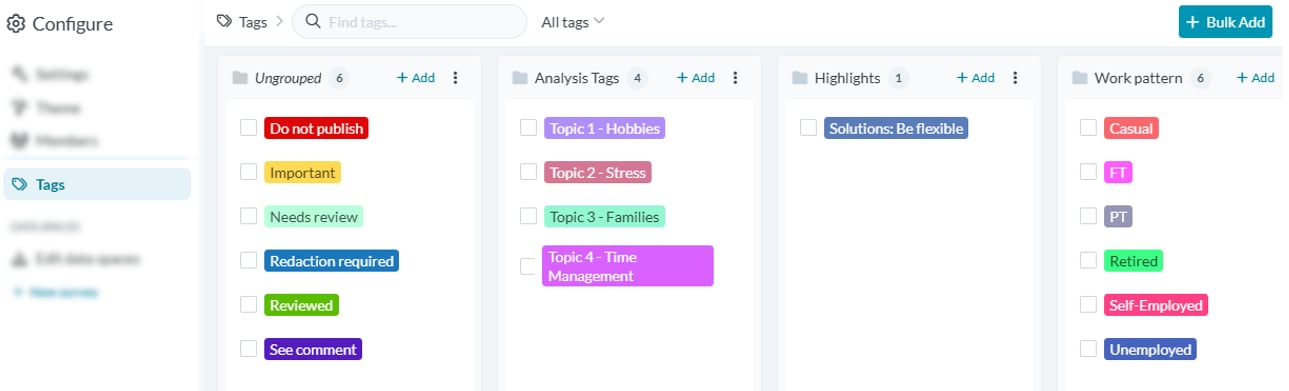Click the Analysis Tags folder icon
The height and width of the screenshot is (391, 1289).
519,78
